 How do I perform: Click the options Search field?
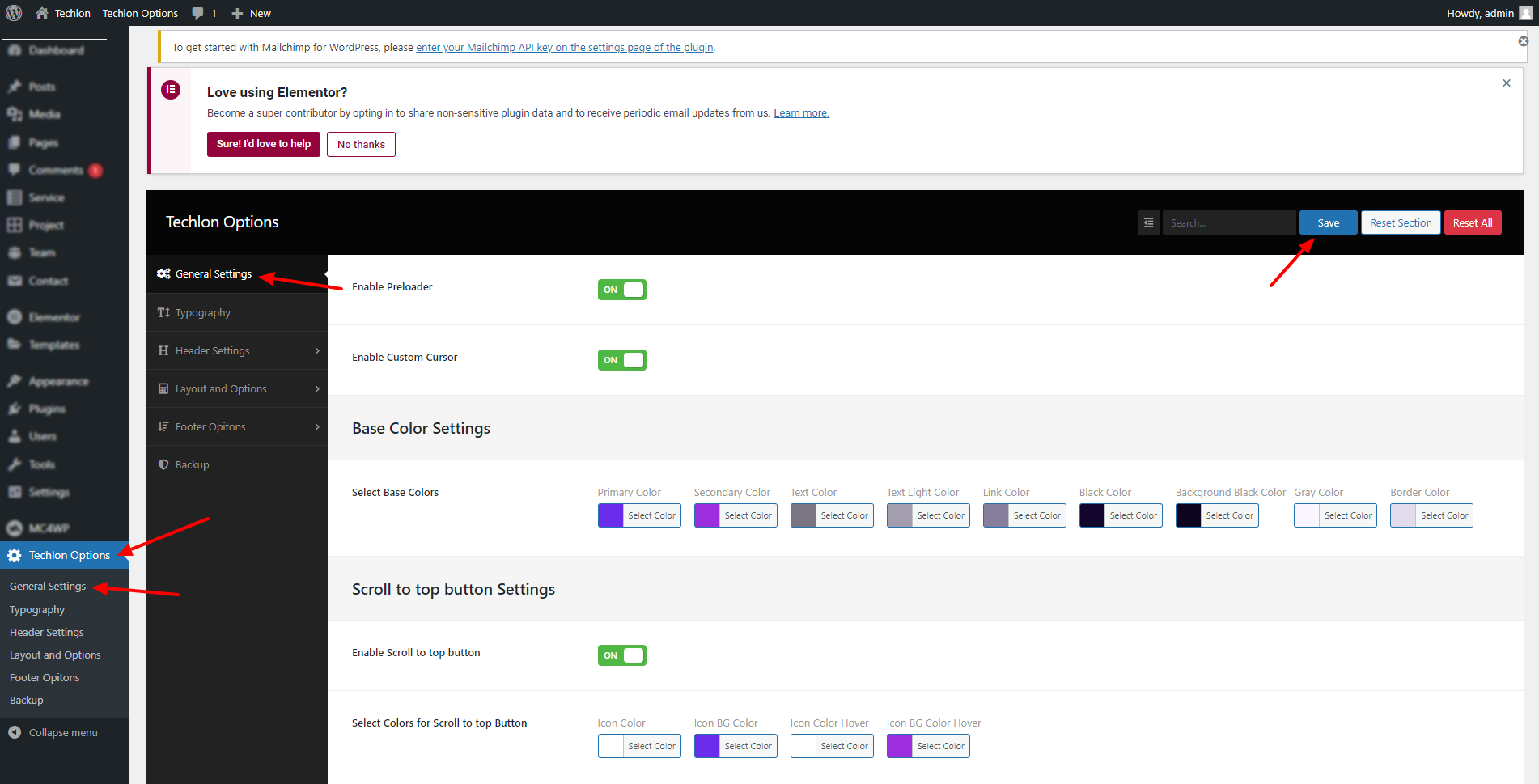click(x=1228, y=222)
